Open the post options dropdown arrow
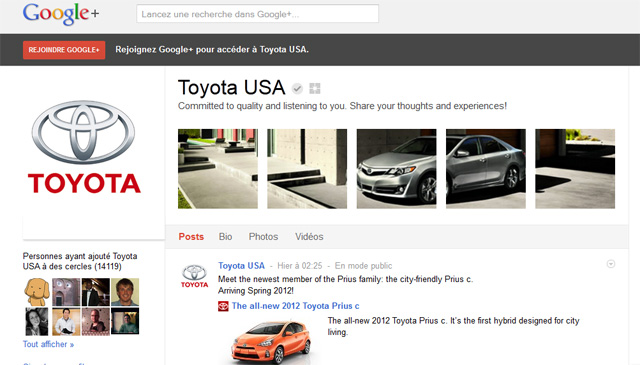This screenshot has height=365, width=640. pyautogui.click(x=611, y=264)
